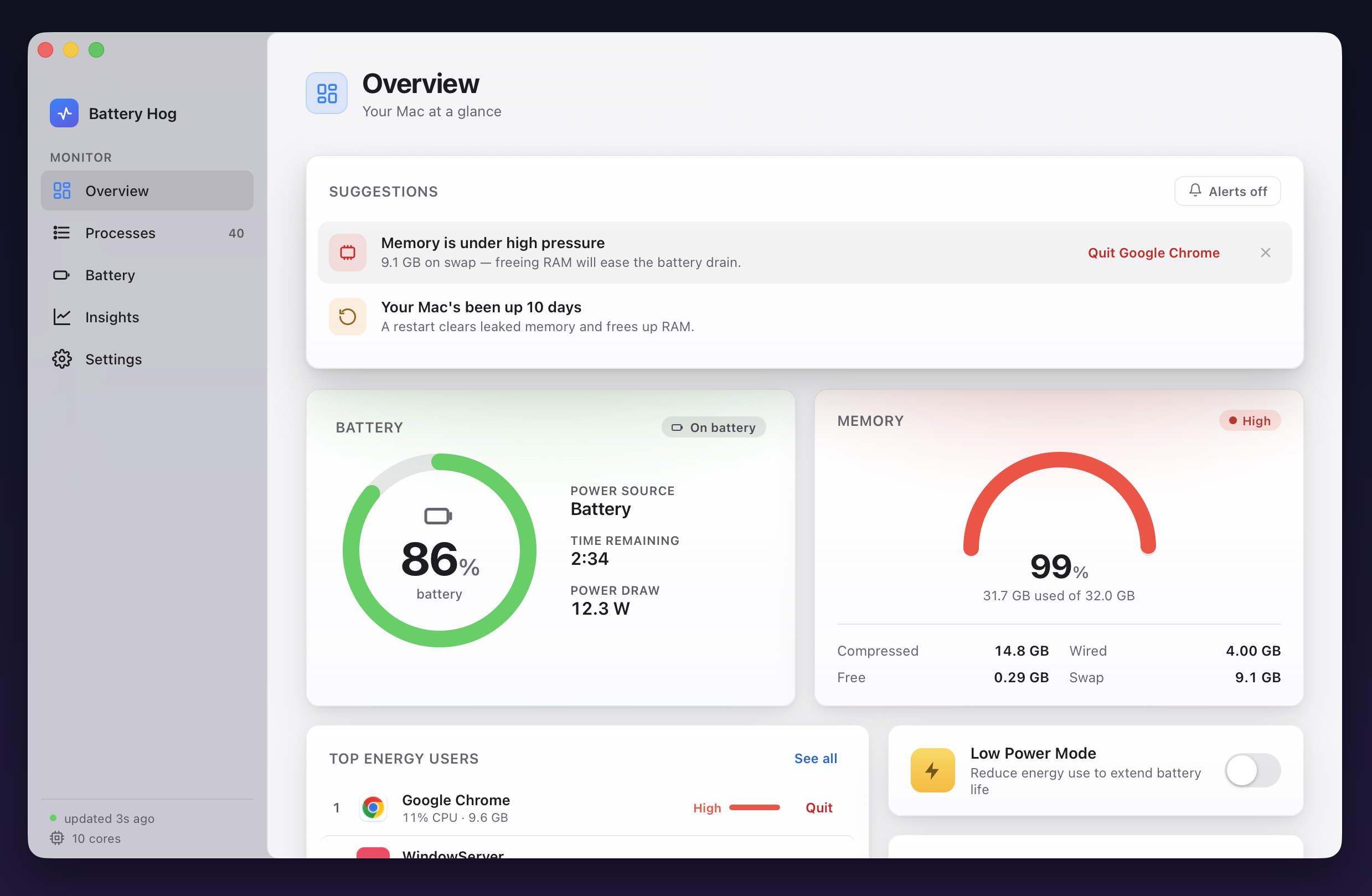This screenshot has width=1372, height=896.
Task: Click the High memory pressure badge
Action: pyautogui.click(x=1249, y=420)
